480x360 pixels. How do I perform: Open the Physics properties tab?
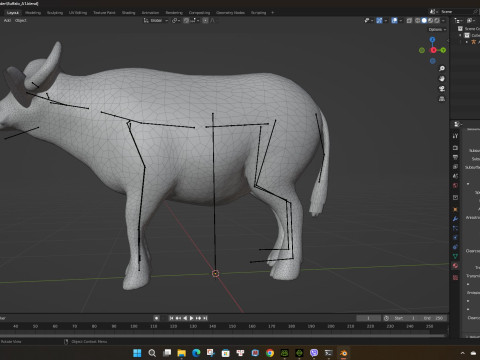[455, 238]
